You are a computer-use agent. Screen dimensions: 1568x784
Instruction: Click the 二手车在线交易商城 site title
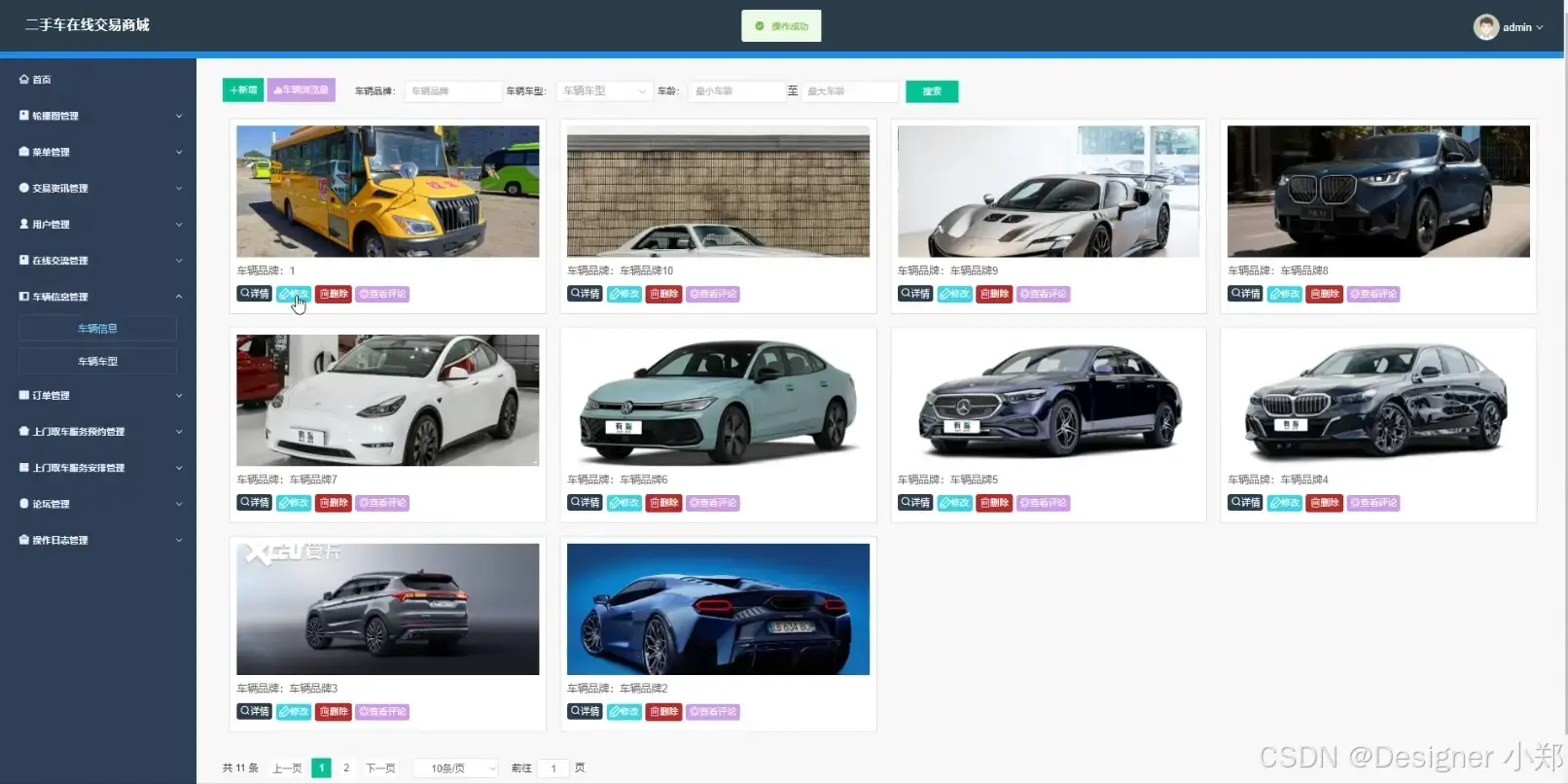88,25
